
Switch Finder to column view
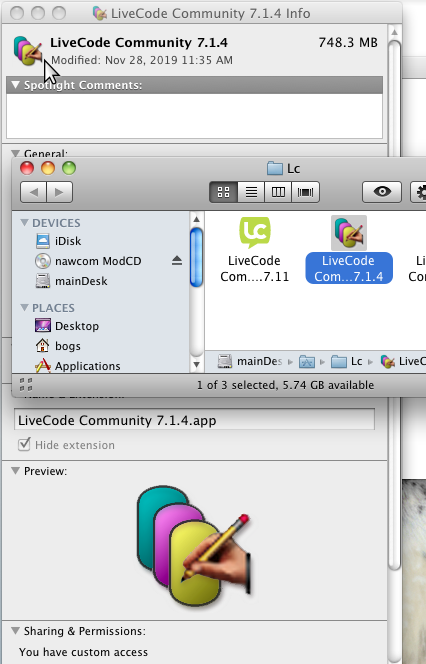click(x=278, y=192)
